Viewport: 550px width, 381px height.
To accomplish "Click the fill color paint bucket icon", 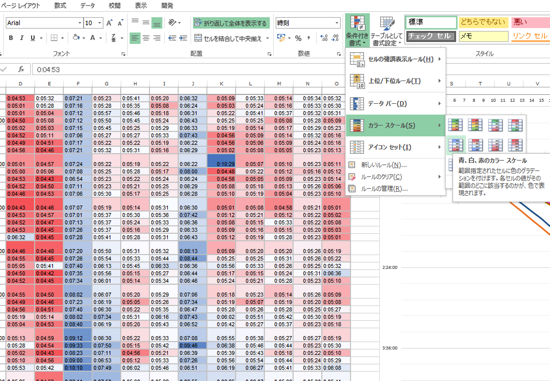I will pyautogui.click(x=76, y=38).
